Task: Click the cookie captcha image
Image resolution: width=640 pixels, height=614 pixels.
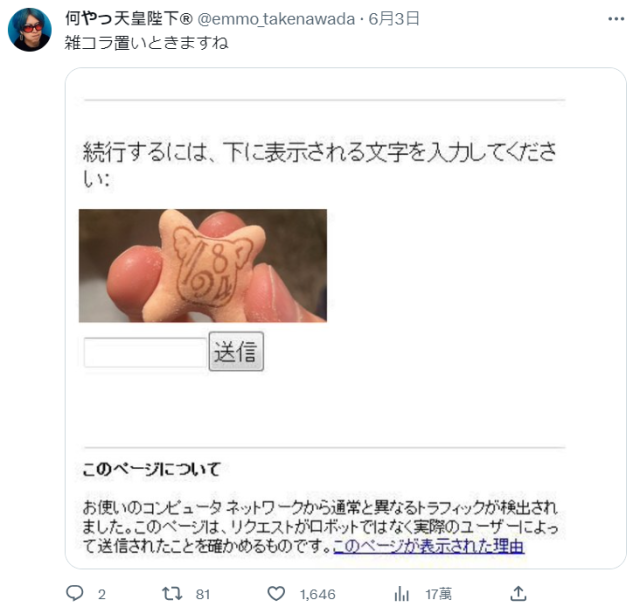Action: pos(203,266)
